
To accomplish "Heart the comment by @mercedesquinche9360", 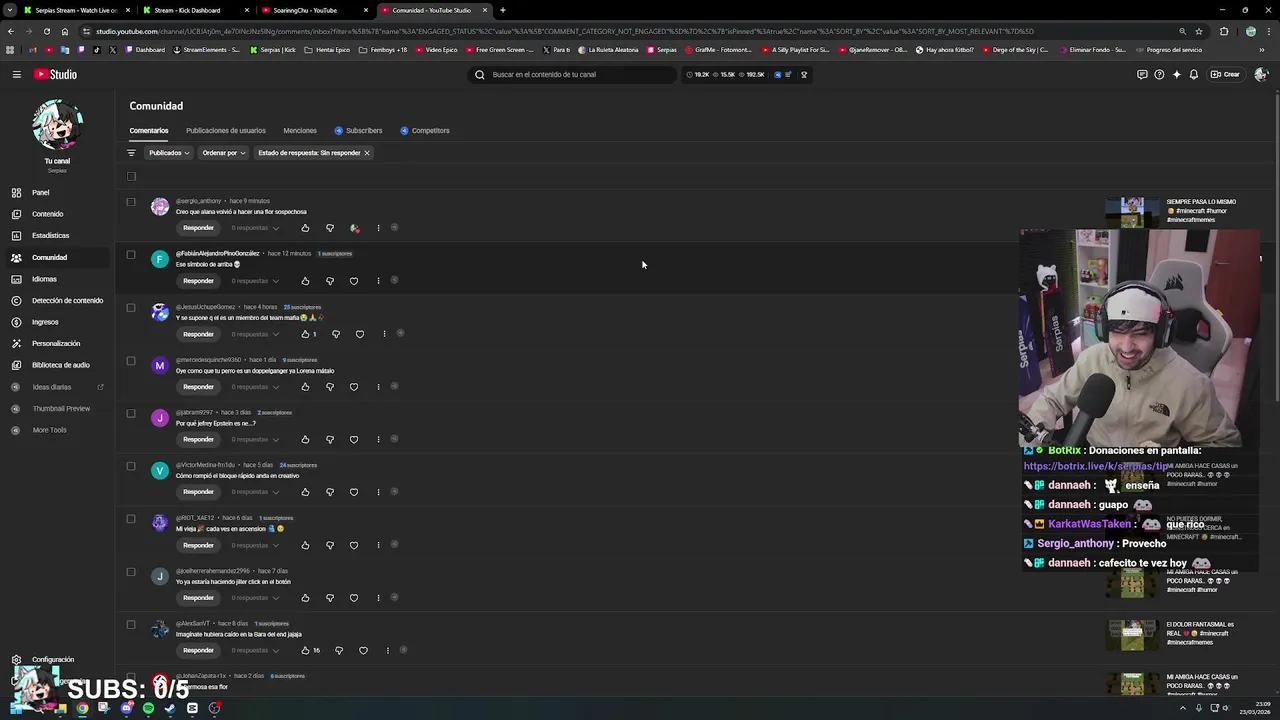I will [354, 387].
